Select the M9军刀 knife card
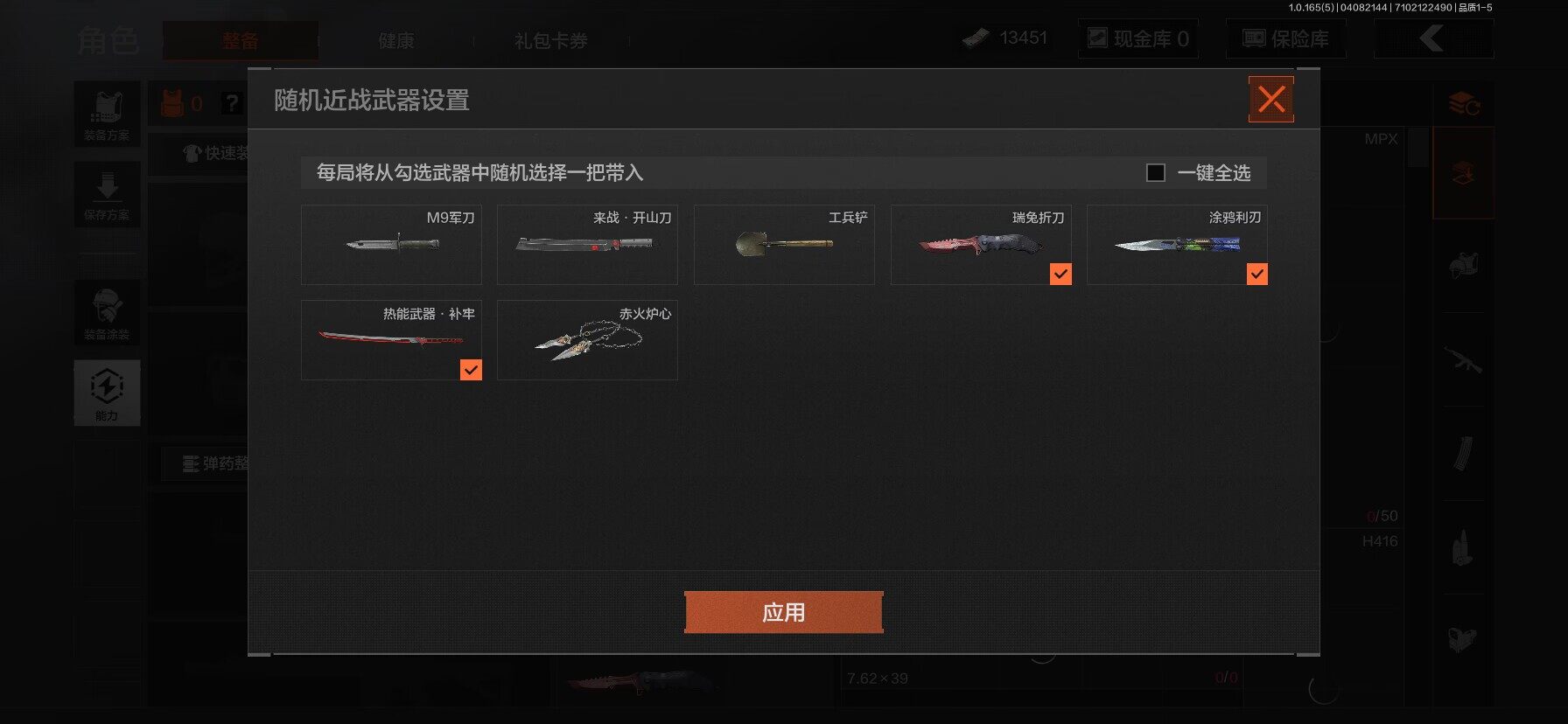The height and width of the screenshot is (724, 1568). [391, 245]
